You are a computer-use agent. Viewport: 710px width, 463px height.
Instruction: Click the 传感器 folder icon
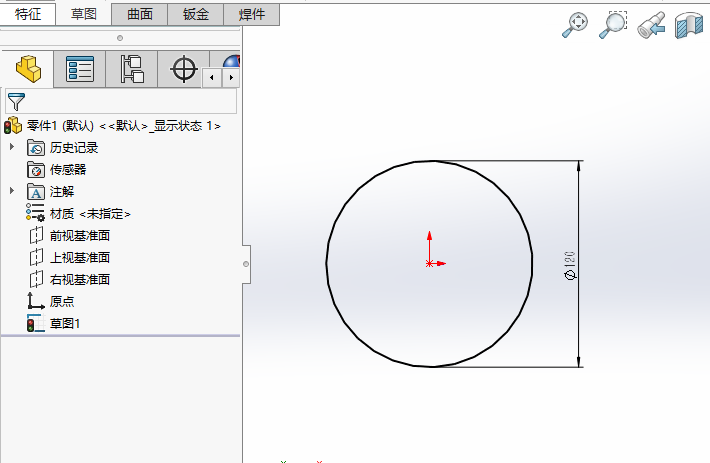tap(36, 170)
